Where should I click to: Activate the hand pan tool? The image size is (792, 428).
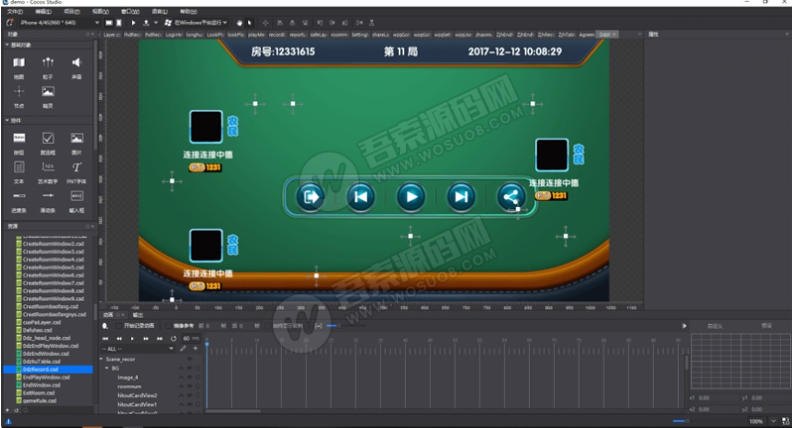239,23
